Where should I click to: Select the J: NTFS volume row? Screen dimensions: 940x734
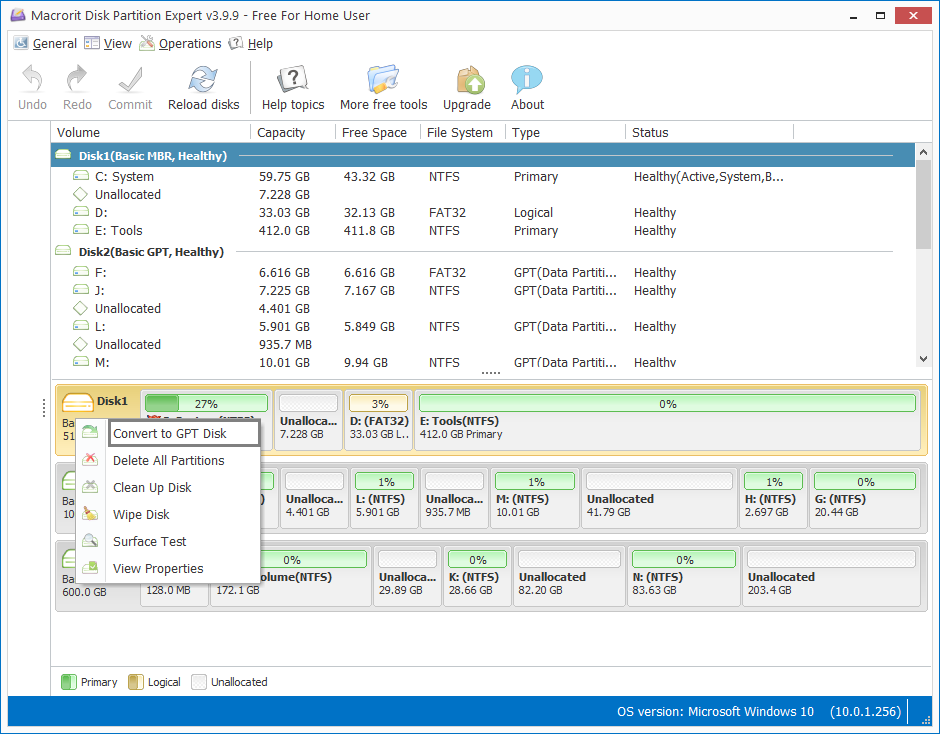pos(483,290)
